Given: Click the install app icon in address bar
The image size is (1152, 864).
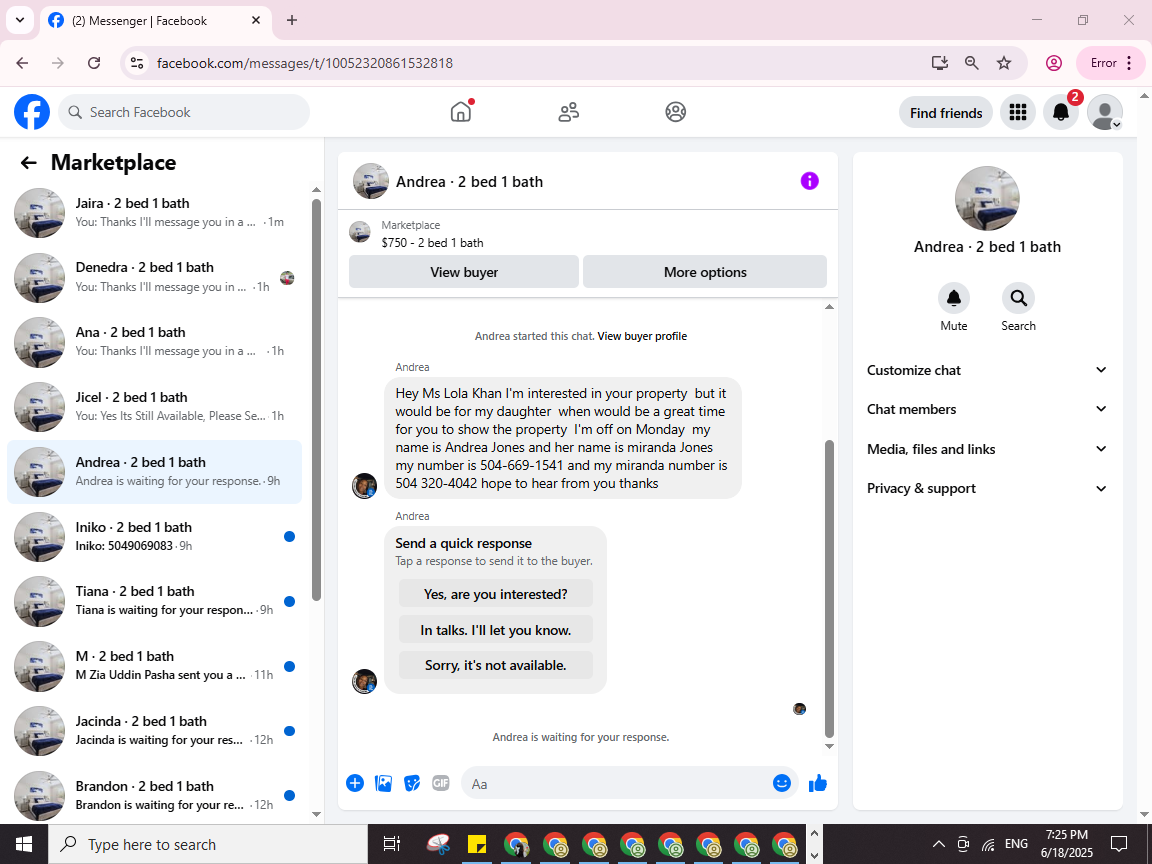Looking at the screenshot, I should pos(939,63).
